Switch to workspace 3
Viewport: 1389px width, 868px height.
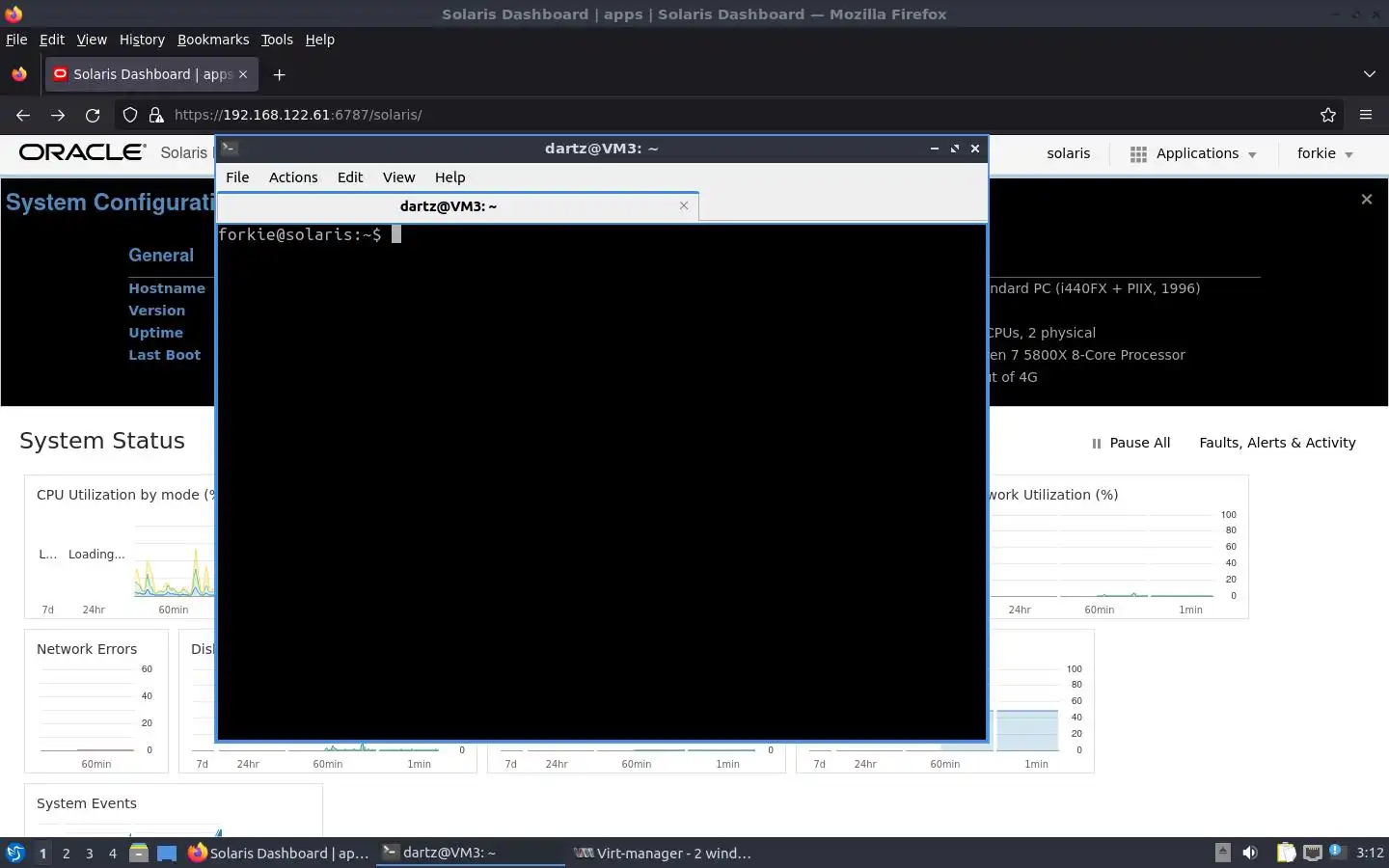90,854
